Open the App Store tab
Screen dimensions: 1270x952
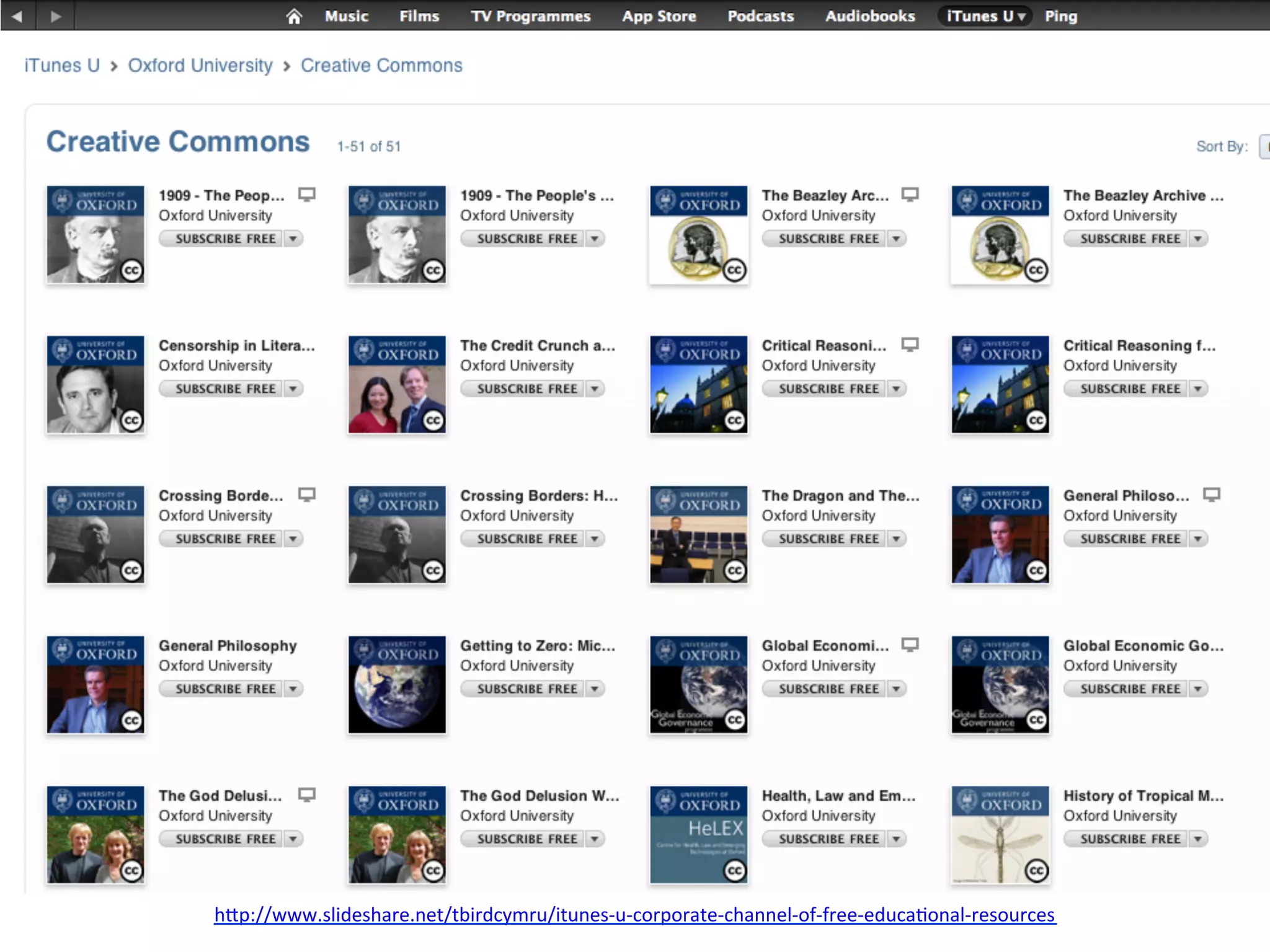coord(659,16)
